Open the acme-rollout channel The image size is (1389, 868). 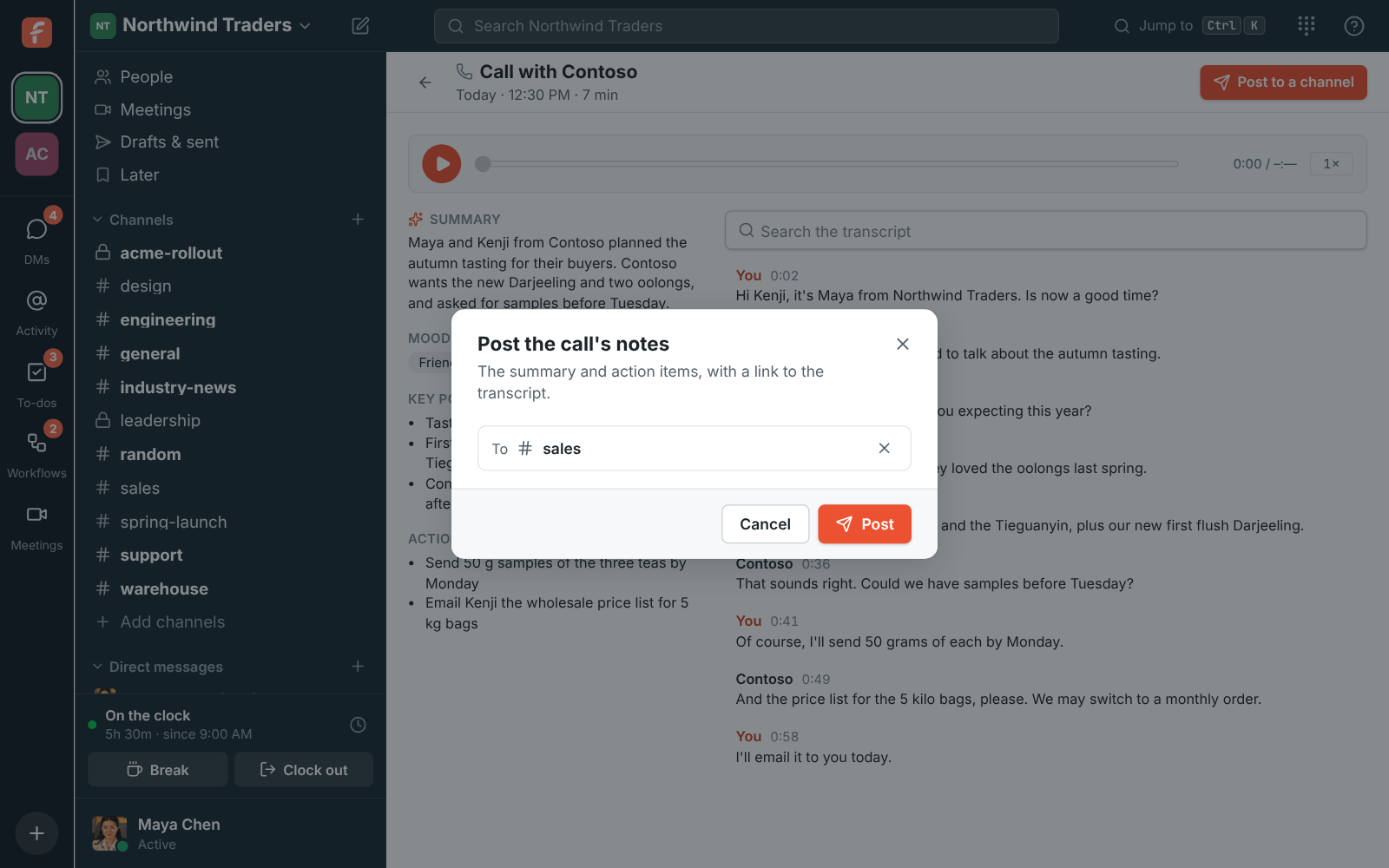[230, 253]
